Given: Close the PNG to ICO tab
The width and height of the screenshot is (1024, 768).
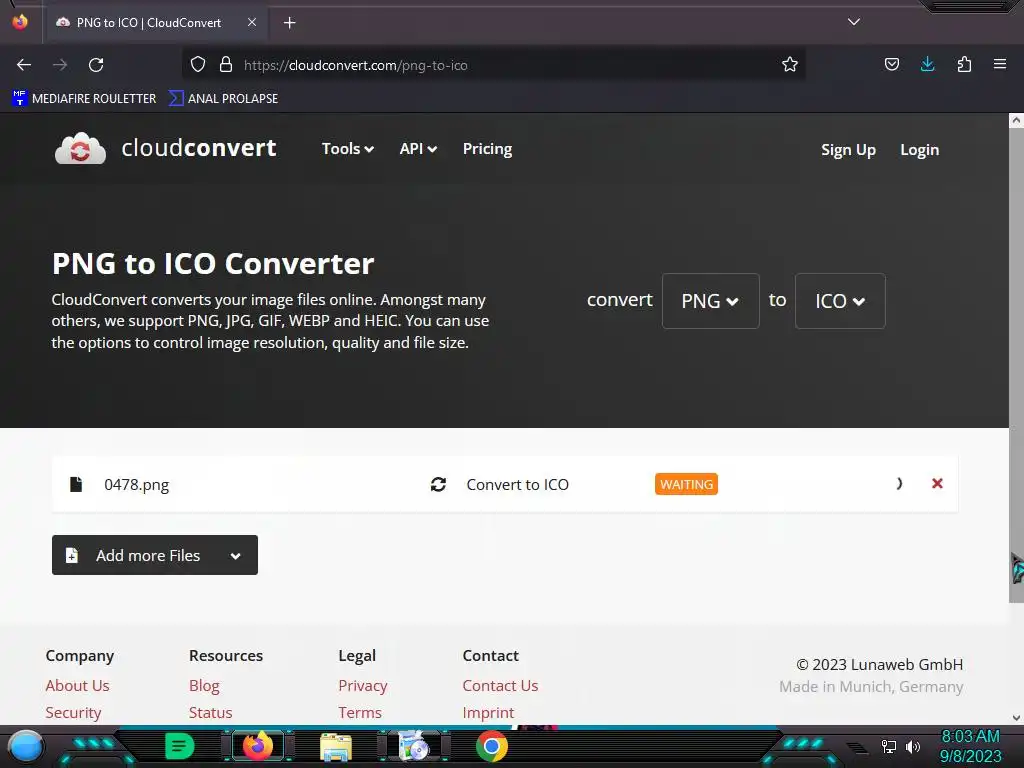Looking at the screenshot, I should (x=252, y=22).
